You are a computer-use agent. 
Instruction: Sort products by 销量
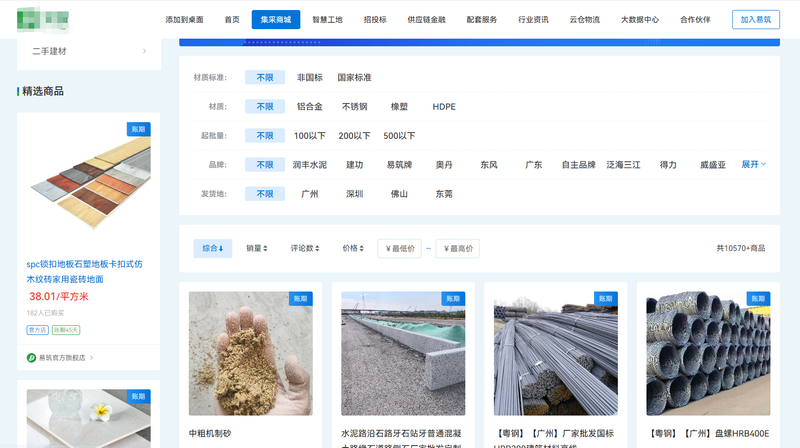coord(257,248)
